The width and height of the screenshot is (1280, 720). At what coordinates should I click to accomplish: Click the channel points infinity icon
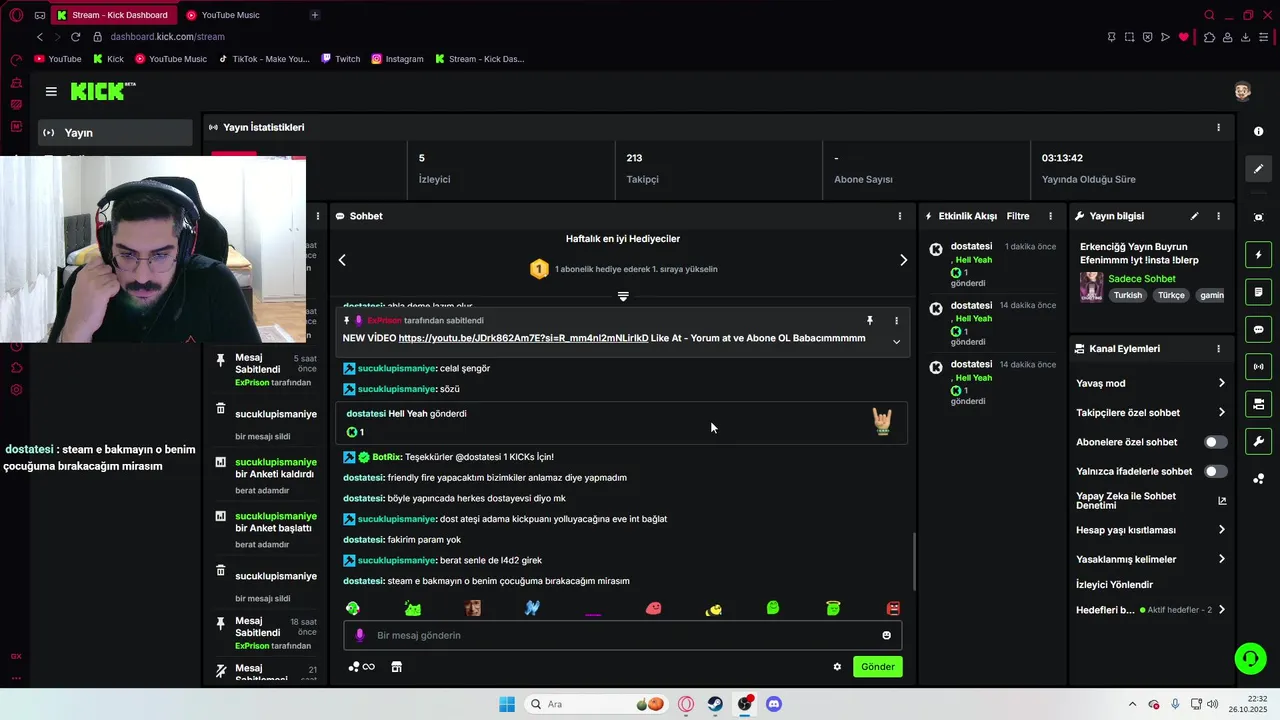tap(361, 667)
